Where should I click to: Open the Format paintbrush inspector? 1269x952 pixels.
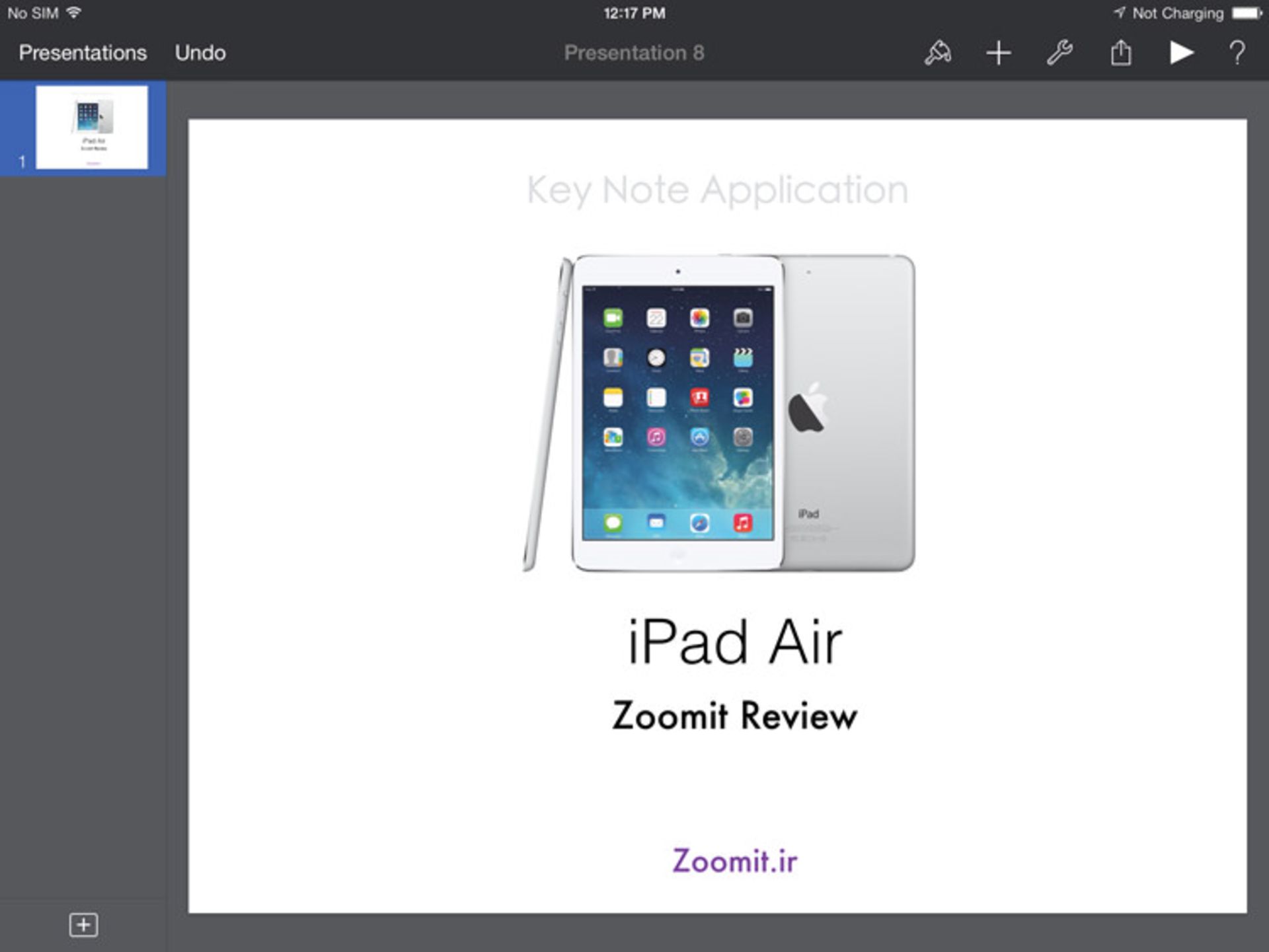pos(938,53)
